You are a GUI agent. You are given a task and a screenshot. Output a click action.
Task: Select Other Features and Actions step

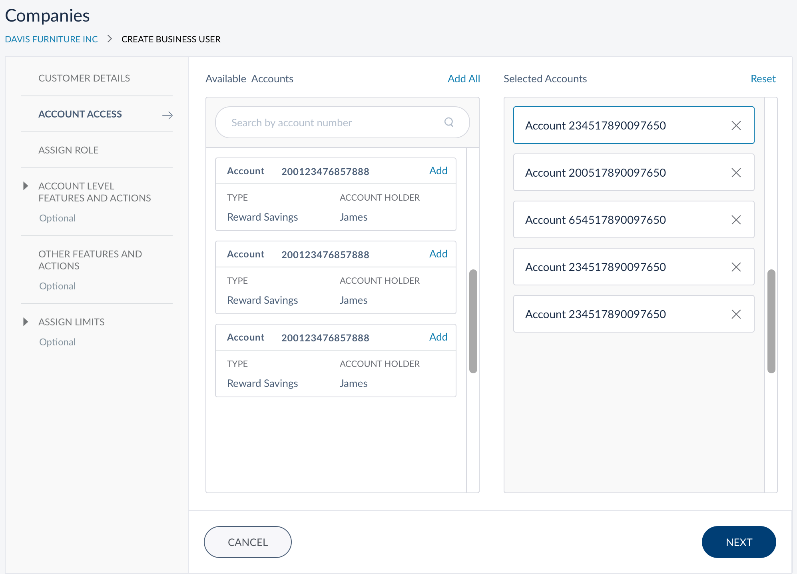[x=90, y=260]
